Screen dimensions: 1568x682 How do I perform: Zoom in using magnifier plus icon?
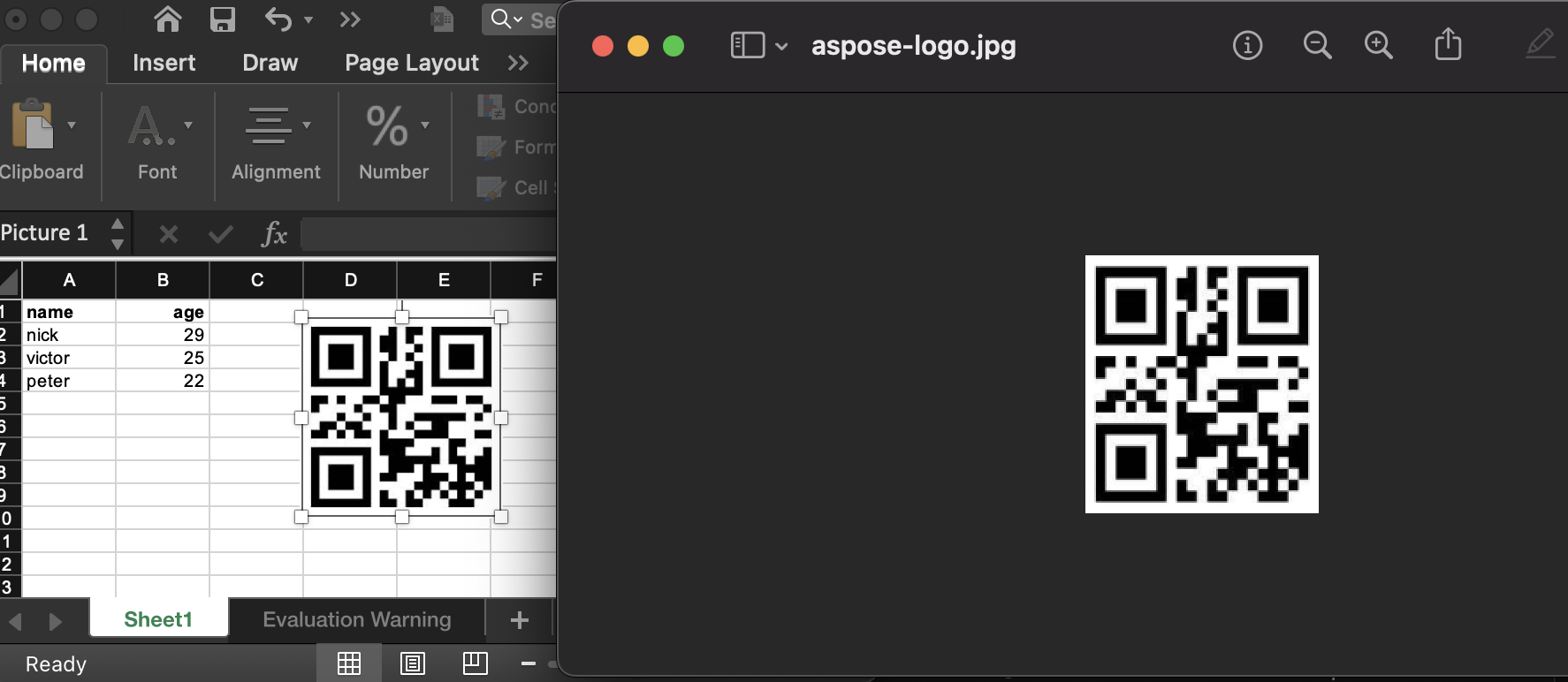(x=1378, y=45)
